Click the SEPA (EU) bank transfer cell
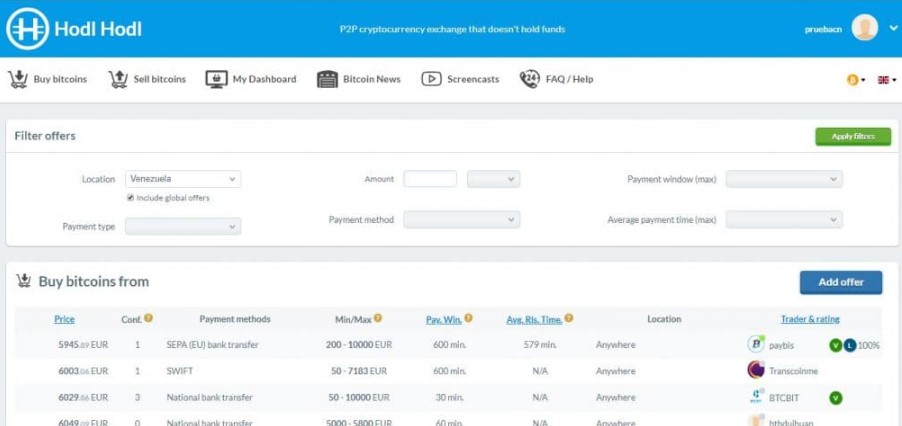 tap(212, 345)
